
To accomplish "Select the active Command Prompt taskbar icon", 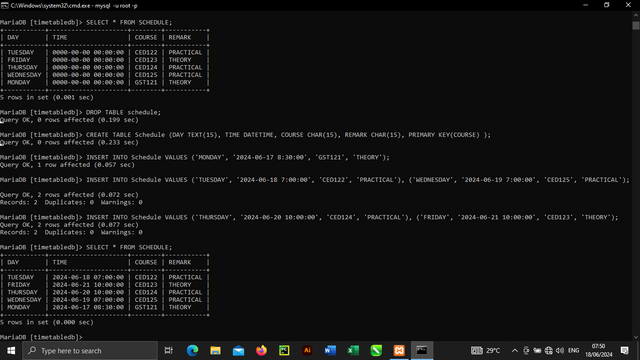I will [422, 351].
